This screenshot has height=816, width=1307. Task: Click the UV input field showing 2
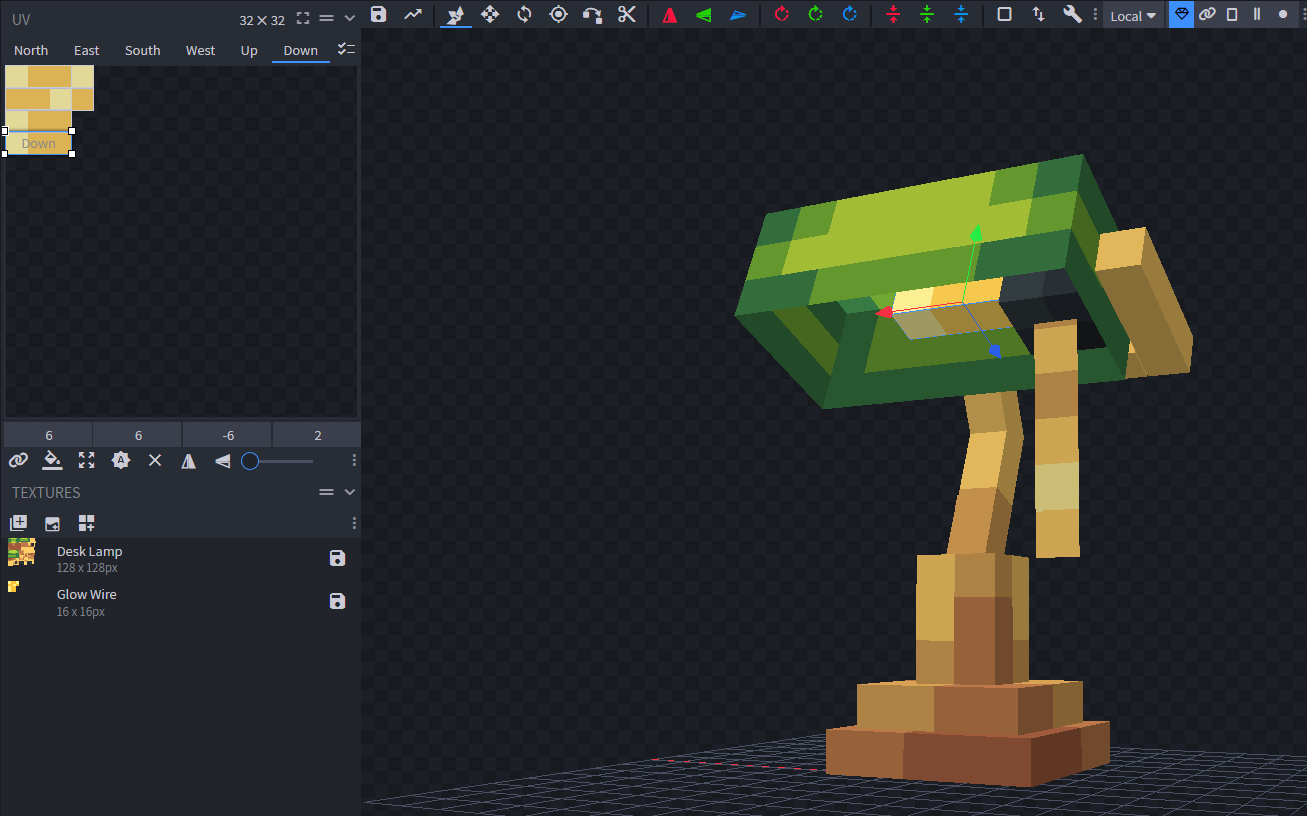[318, 435]
